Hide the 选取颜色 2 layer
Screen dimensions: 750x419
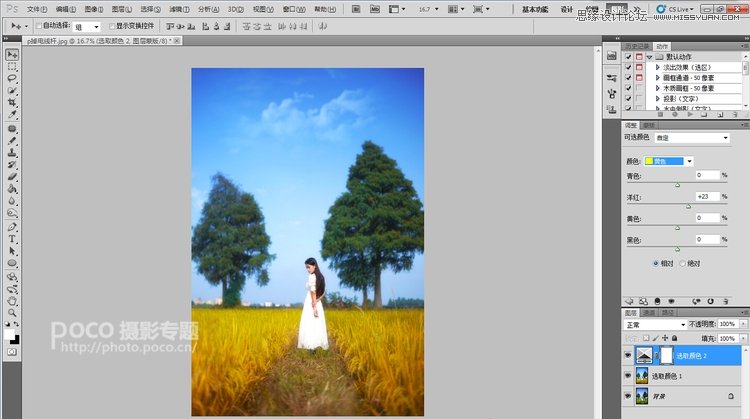(x=628, y=355)
